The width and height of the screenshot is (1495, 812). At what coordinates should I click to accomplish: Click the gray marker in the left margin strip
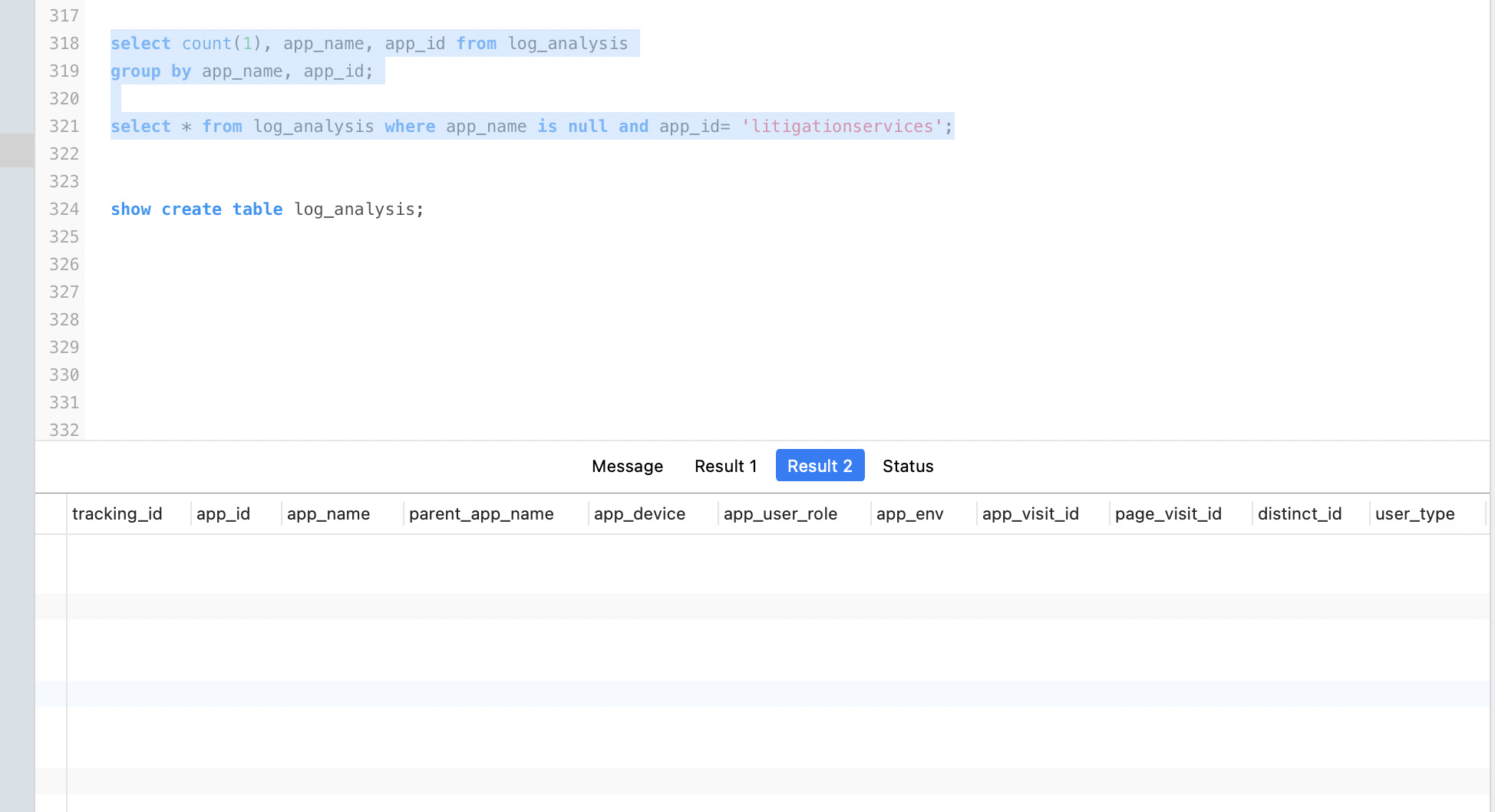[x=17, y=150]
